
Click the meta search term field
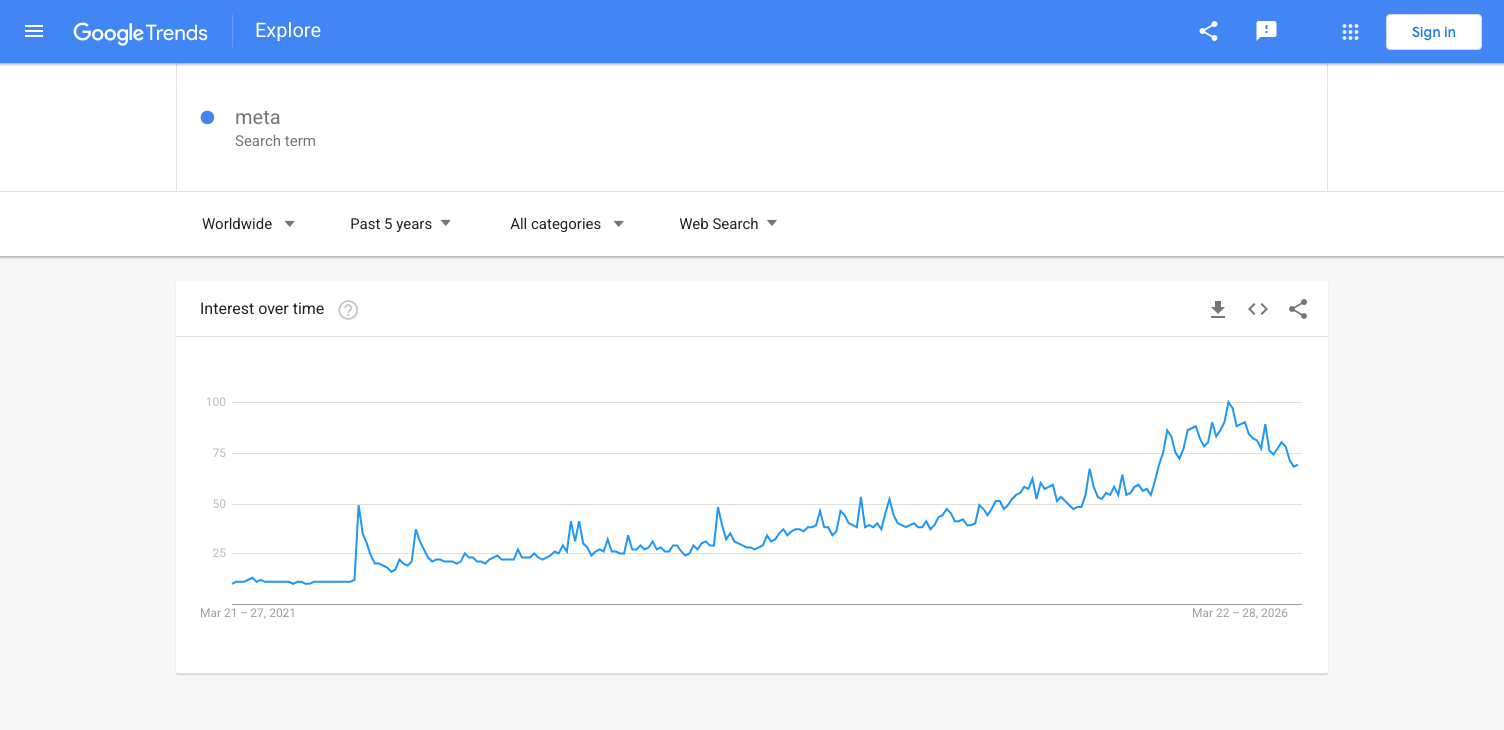pos(258,118)
